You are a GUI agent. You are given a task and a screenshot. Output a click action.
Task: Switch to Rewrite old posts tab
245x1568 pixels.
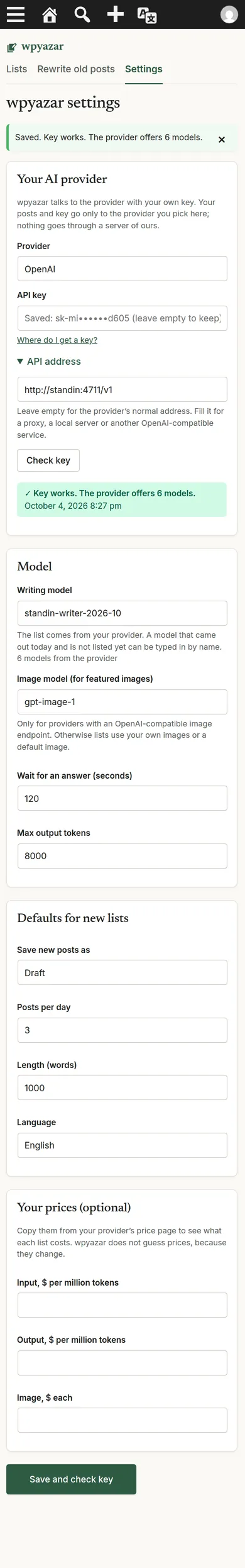76,69
